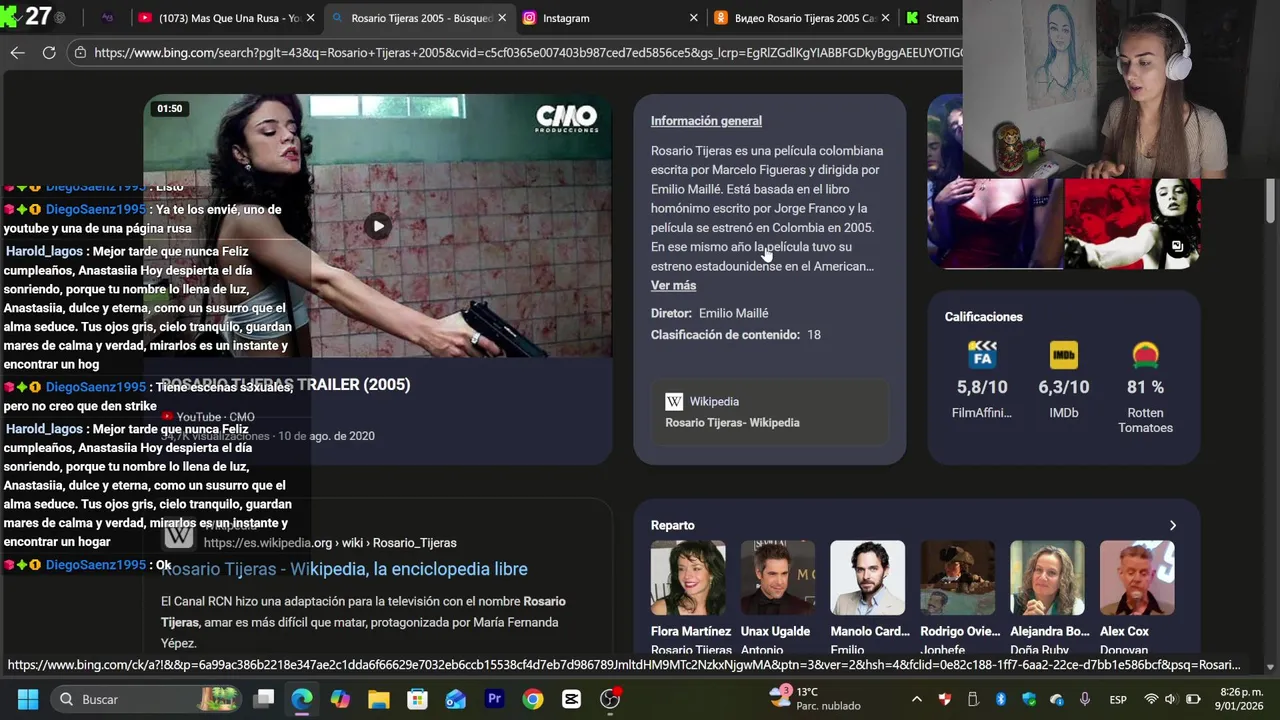Select cast member Rodrigo Oviedo photo
Image resolution: width=1280 pixels, height=720 pixels.
[958, 578]
